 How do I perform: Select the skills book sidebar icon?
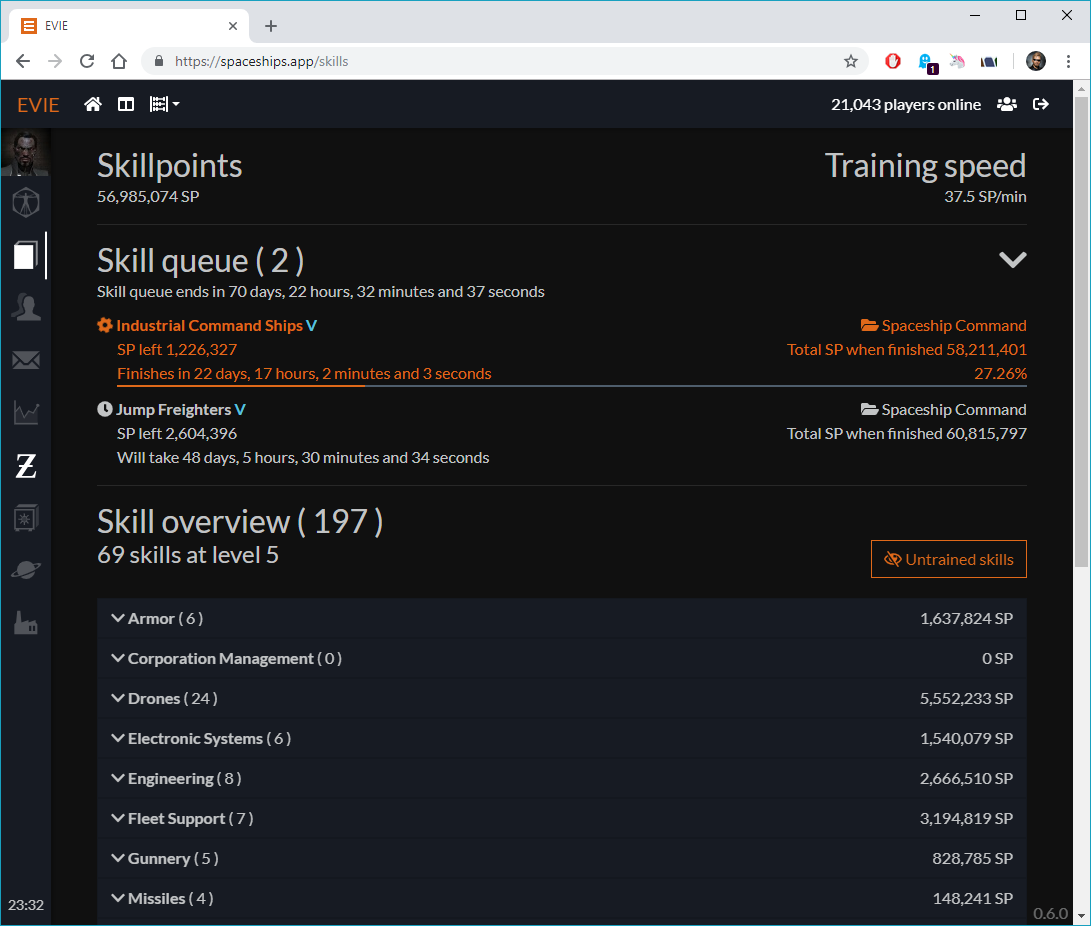[x=26, y=255]
